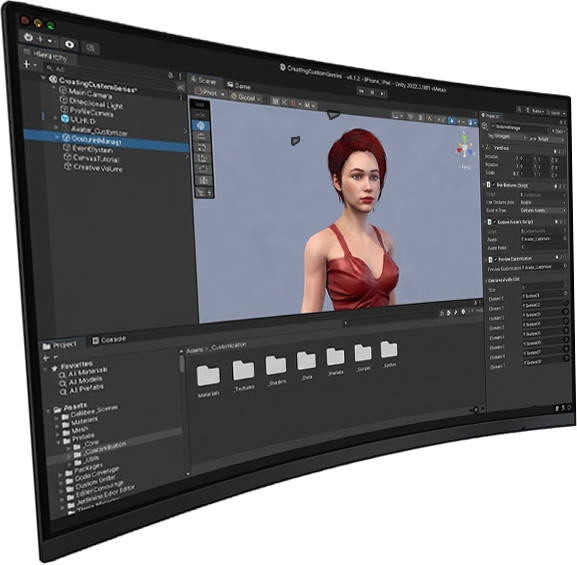Toggle the Custom Avatar script enabled checkbox
The image size is (577, 565).
495,222
